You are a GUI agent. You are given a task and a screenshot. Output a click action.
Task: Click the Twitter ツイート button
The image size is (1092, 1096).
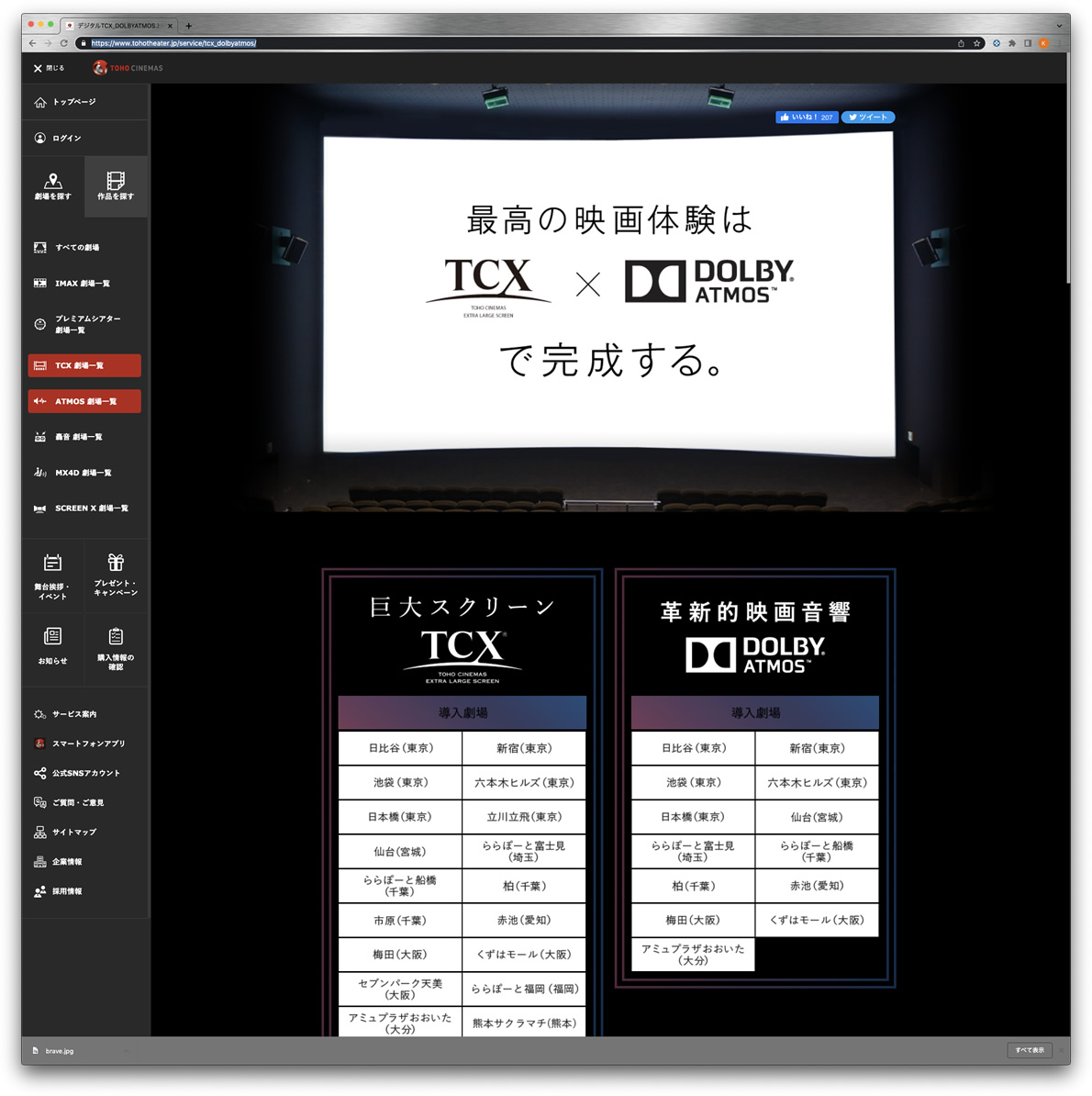(868, 117)
